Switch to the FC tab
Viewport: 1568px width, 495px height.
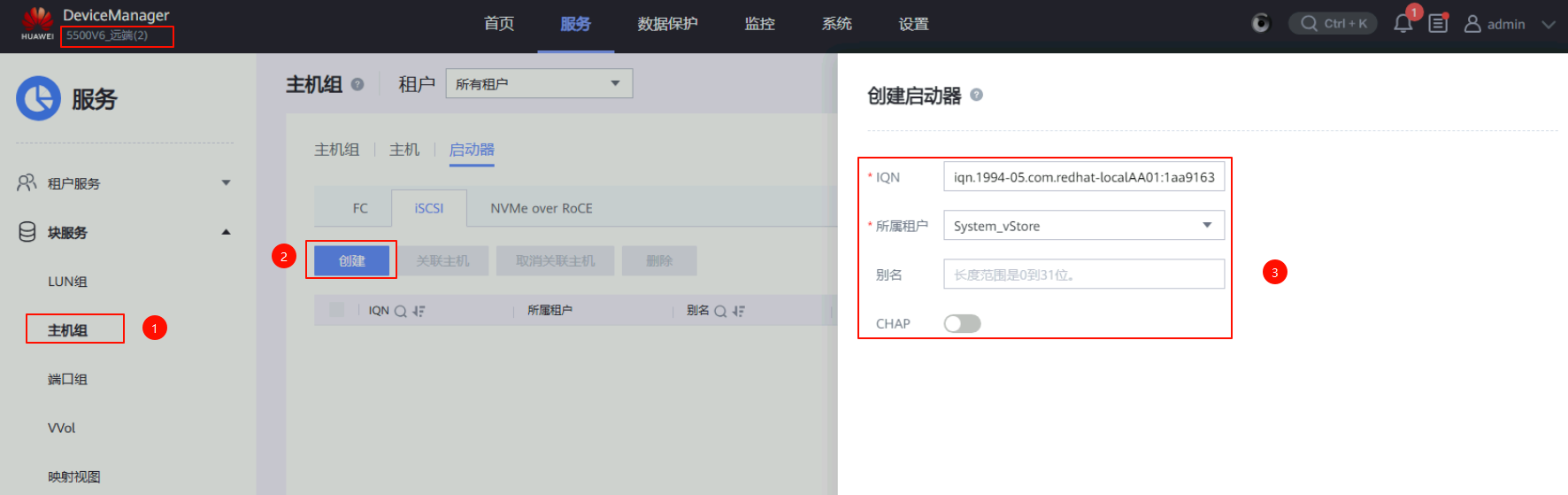point(359,208)
